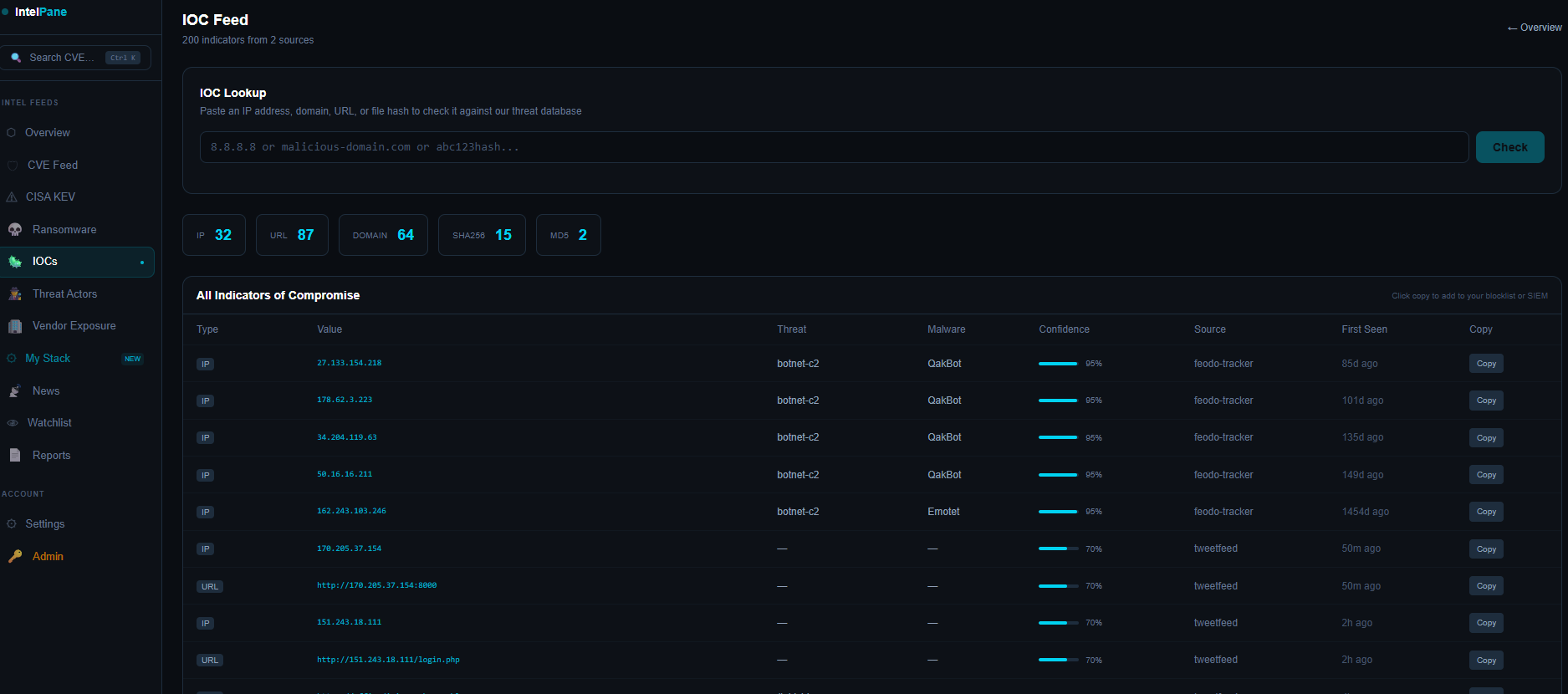Copy the 162.243.103.246 indicator
This screenshot has height=694, width=1568.
pyautogui.click(x=1486, y=512)
